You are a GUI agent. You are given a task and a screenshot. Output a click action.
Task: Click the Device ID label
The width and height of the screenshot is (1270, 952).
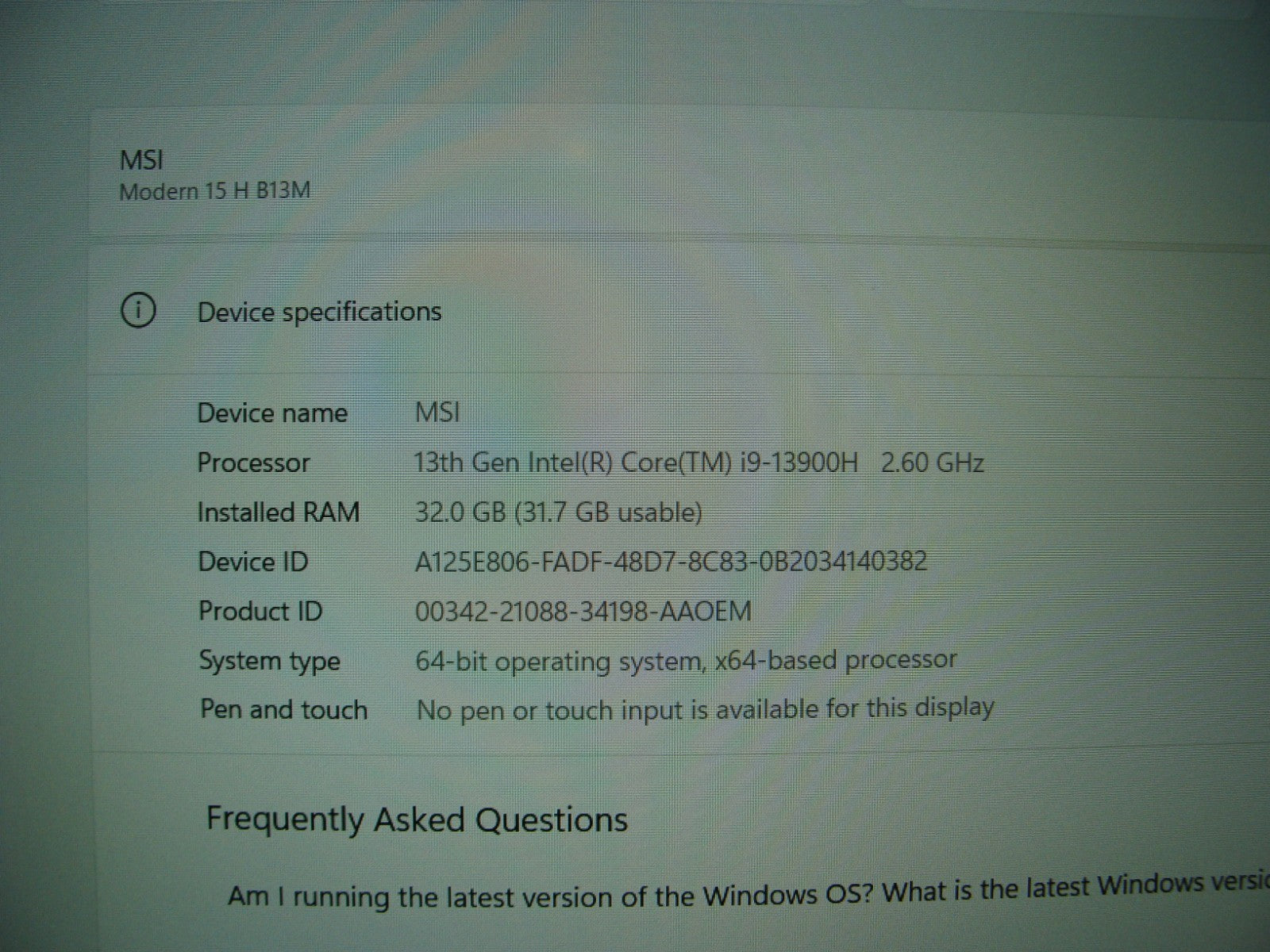click(252, 562)
